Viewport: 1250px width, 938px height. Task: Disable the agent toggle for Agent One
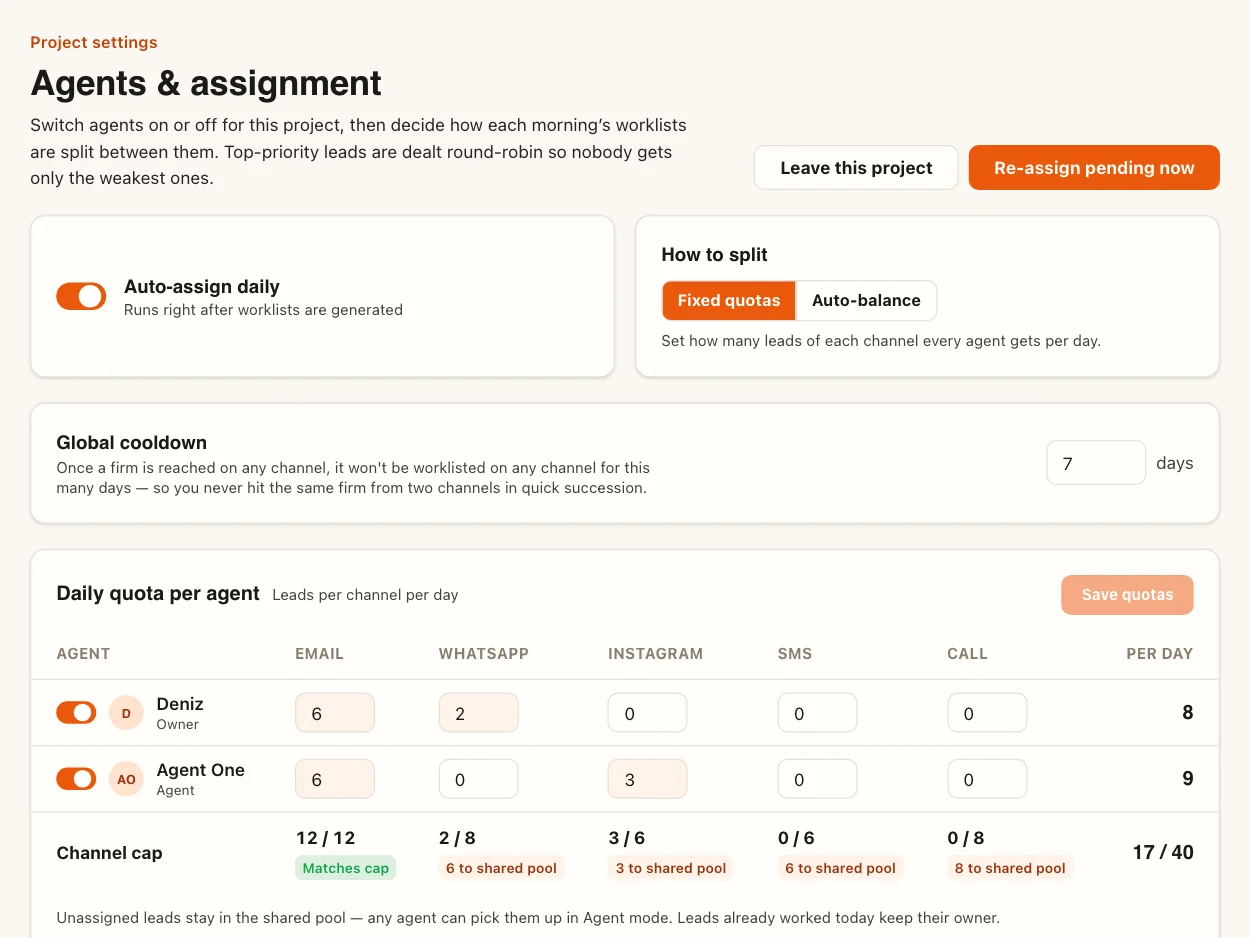pyautogui.click(x=76, y=779)
